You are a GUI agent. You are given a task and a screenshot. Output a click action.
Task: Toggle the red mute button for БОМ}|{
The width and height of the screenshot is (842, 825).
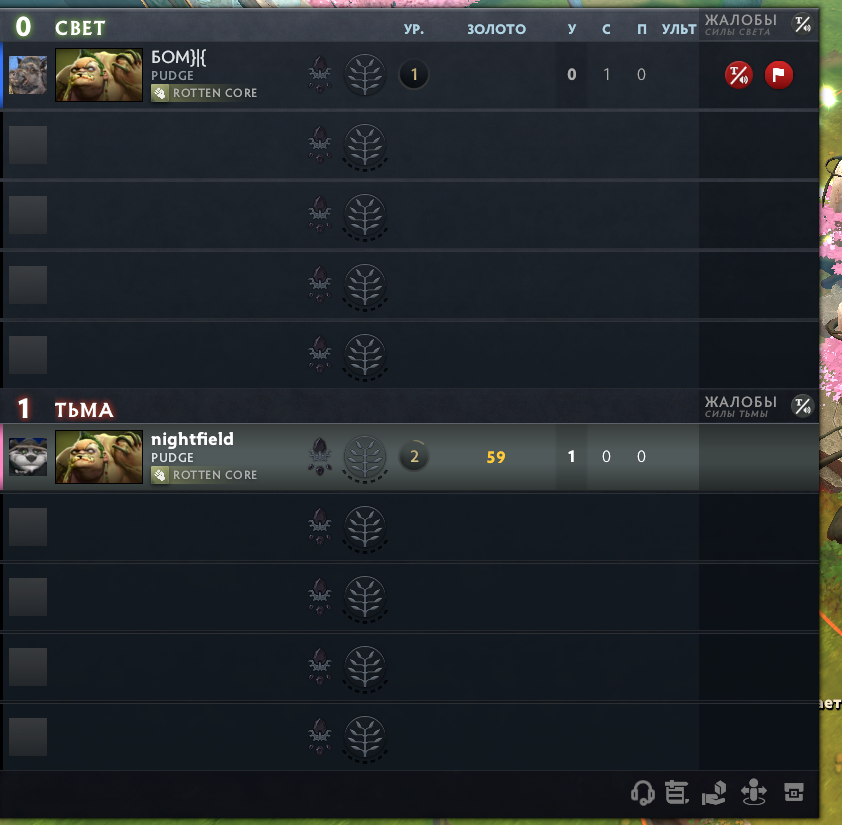pos(738,75)
